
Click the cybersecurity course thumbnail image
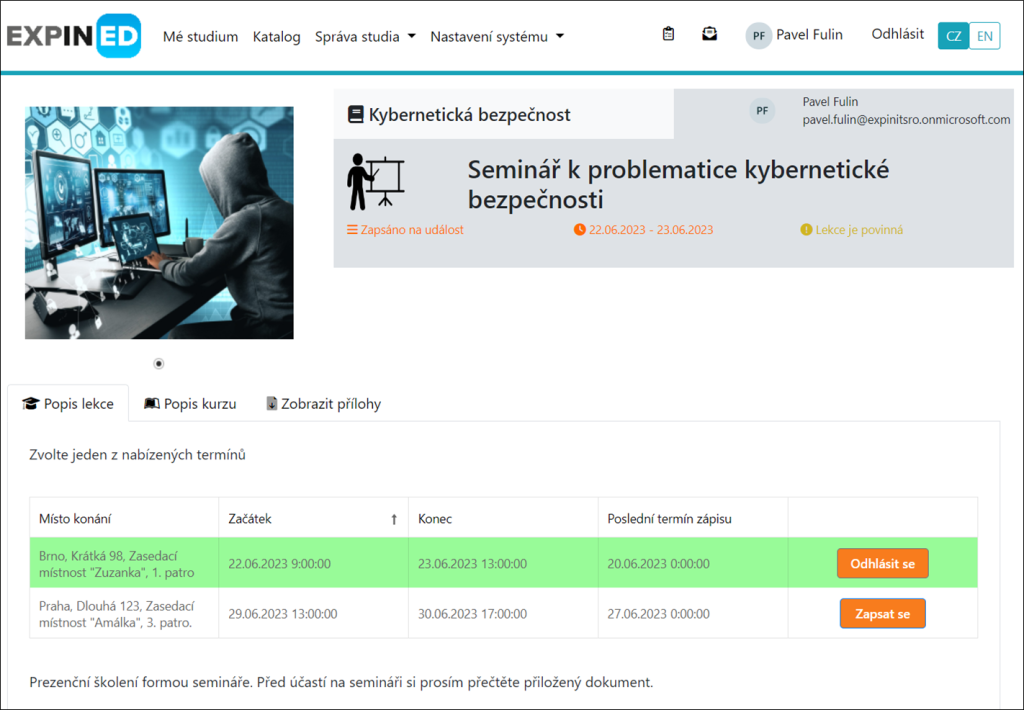click(x=159, y=223)
